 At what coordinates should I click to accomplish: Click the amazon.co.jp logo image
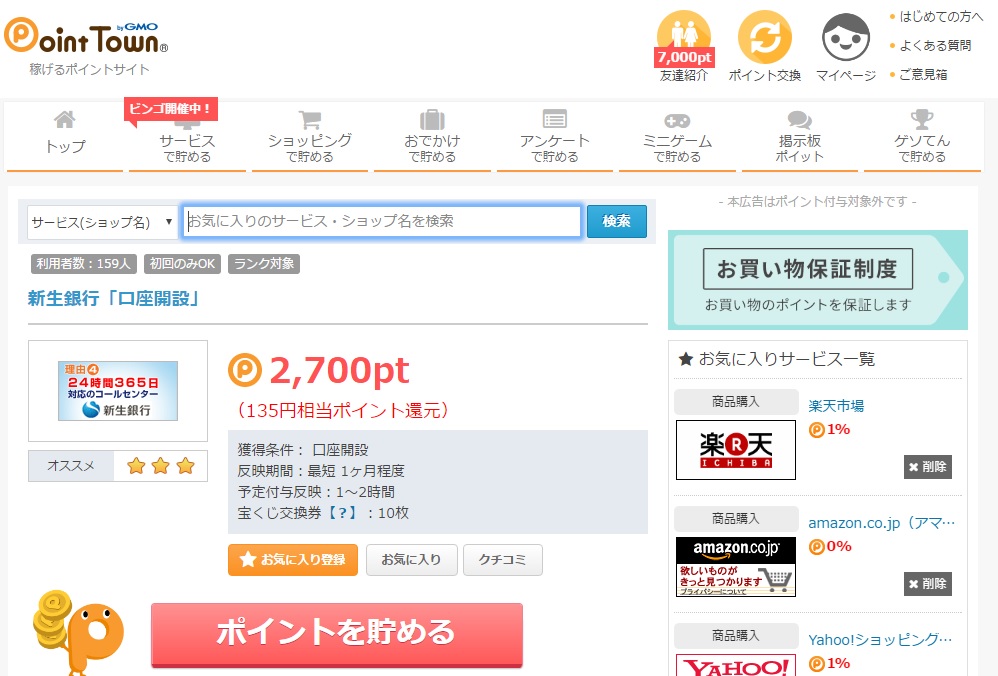[x=736, y=567]
